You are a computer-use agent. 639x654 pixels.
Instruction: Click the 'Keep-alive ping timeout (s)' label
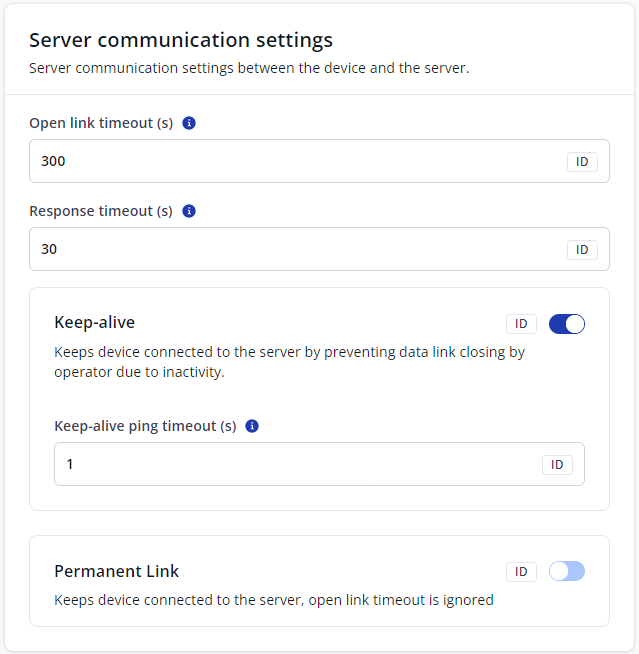145,426
